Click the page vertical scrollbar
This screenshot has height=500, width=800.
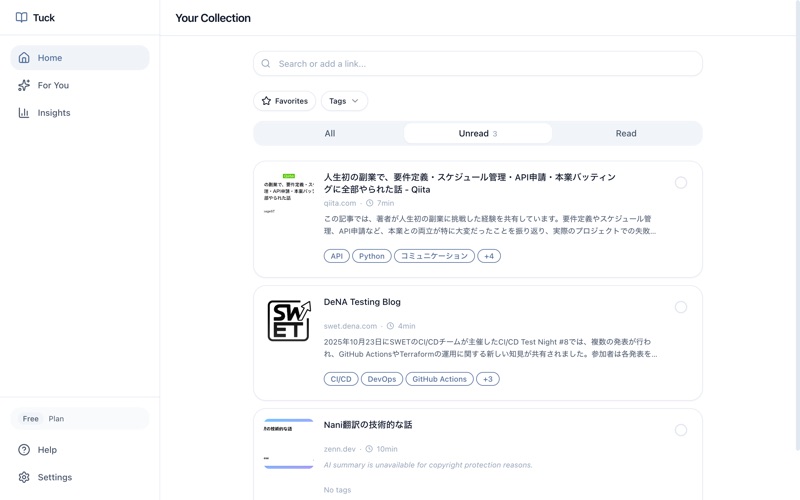(797, 224)
